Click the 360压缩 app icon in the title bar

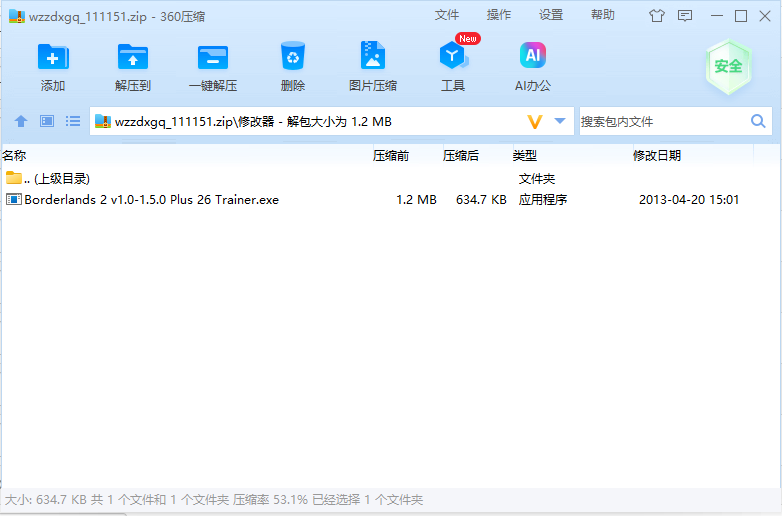pyautogui.click(x=17, y=16)
